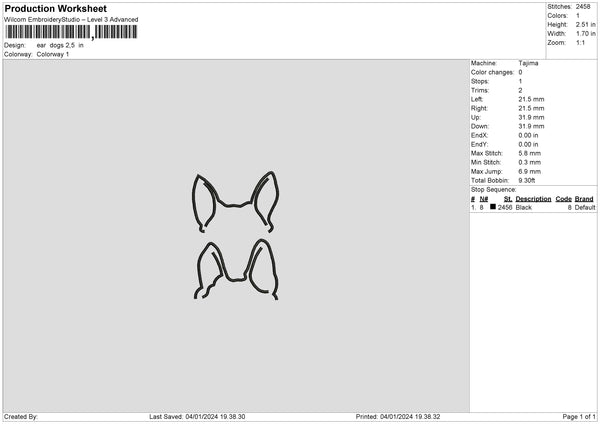Click the Stitches count 2458 at top right
Screen dimensions: 600x424
[x=586, y=6]
